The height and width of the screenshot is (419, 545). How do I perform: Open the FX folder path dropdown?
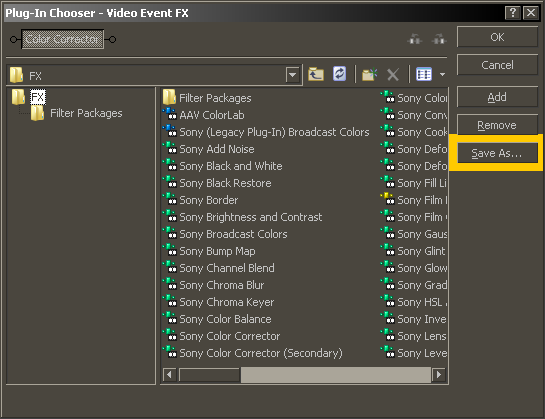tap(293, 75)
